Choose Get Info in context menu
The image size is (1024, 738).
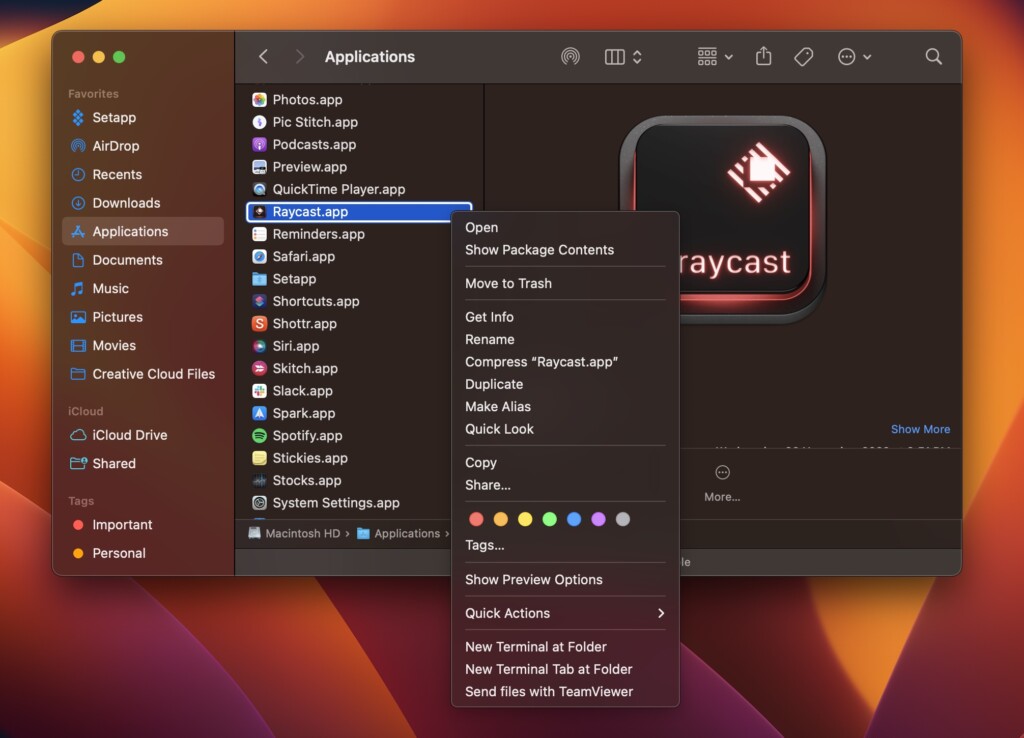(489, 317)
